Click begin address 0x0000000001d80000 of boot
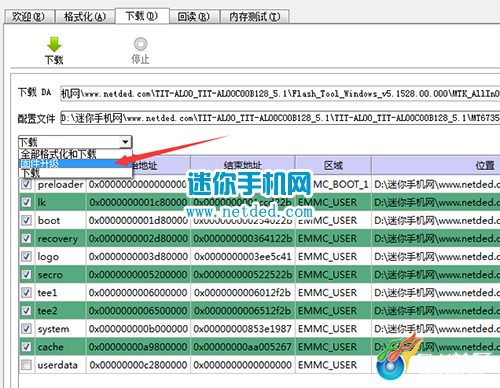This screenshot has width=500, height=388. [x=138, y=220]
